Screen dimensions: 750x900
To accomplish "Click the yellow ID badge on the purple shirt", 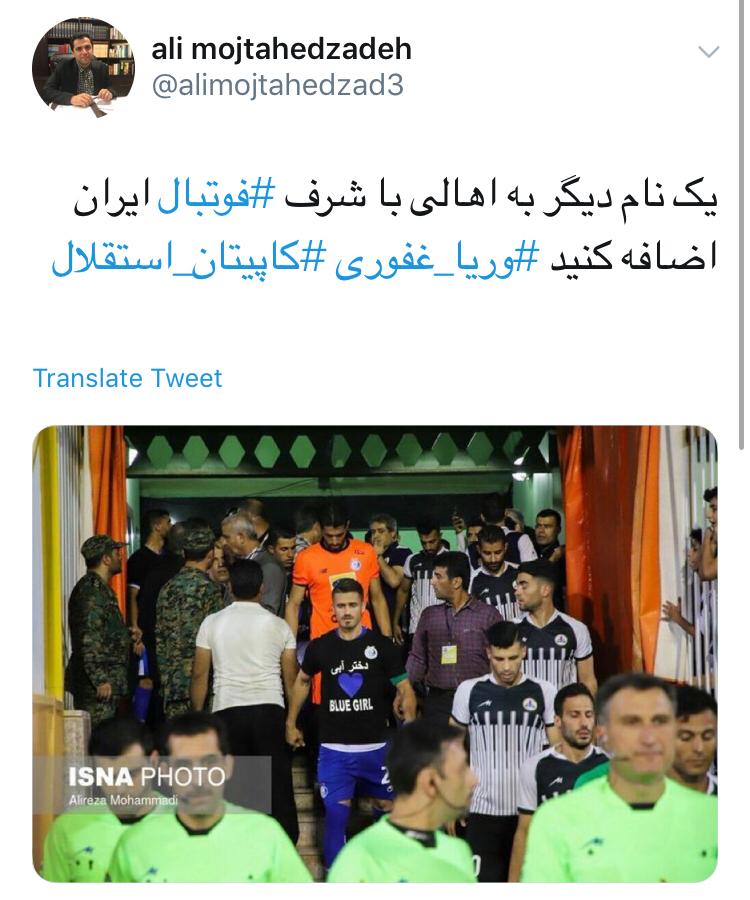I will pos(449,654).
